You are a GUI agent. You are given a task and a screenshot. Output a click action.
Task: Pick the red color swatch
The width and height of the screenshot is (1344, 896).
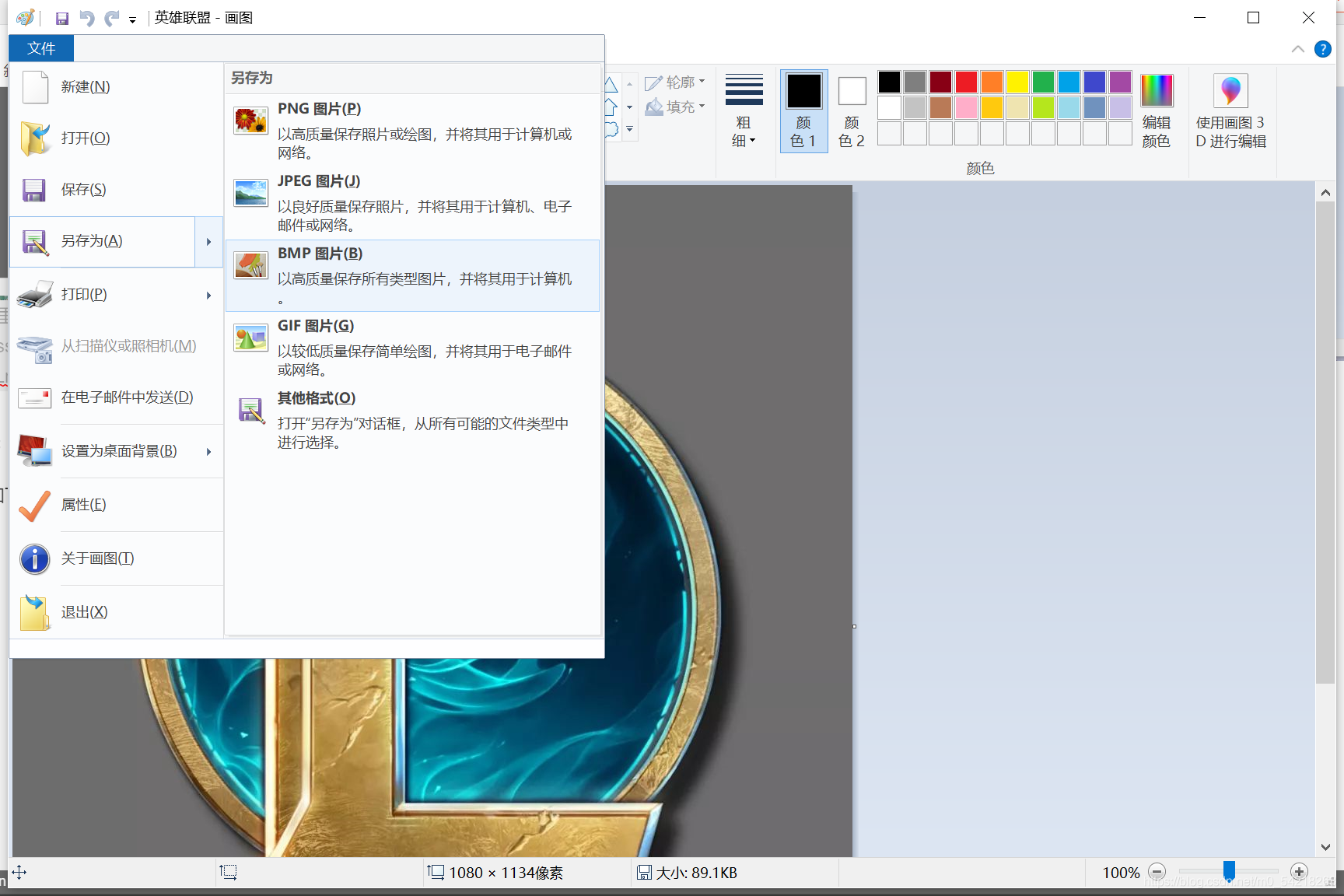[x=966, y=82]
